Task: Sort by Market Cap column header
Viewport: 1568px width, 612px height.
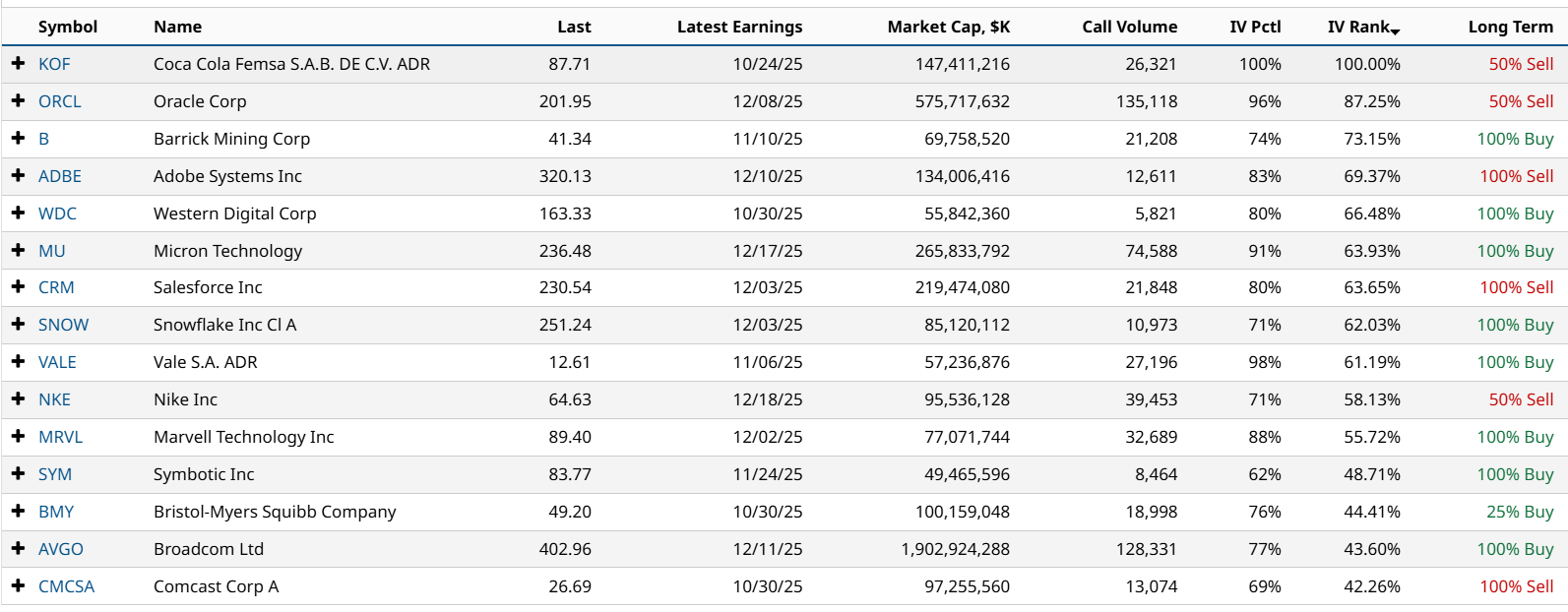Action: [948, 27]
